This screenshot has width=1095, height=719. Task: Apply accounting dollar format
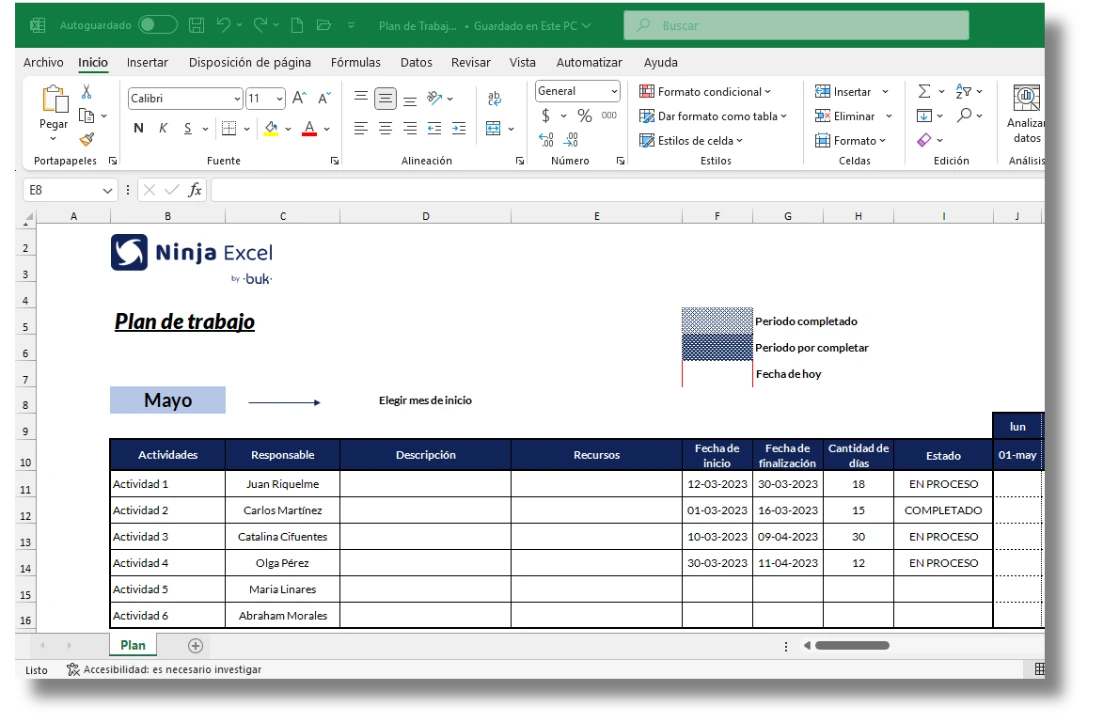tap(545, 115)
